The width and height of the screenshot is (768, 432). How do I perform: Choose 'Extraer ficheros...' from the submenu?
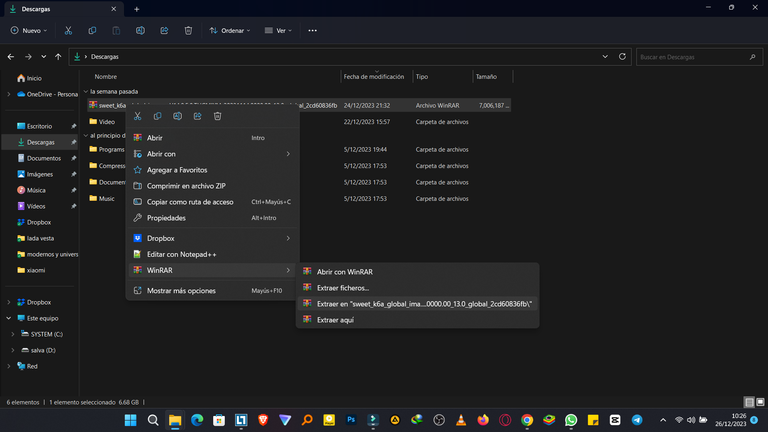(x=342, y=288)
